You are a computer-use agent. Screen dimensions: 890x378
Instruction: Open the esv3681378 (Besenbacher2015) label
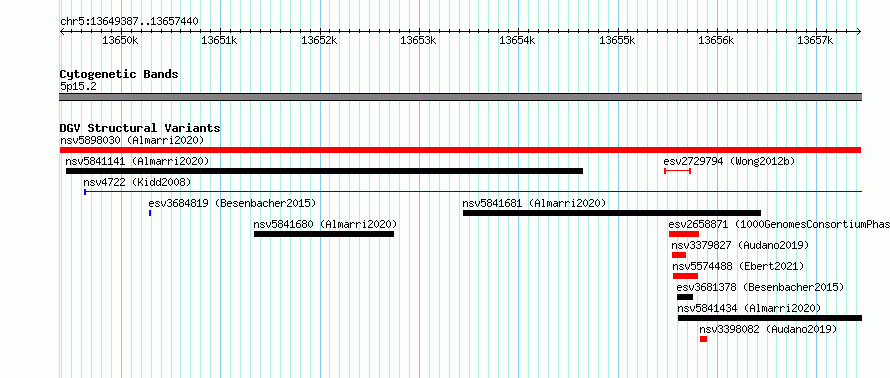761,287
